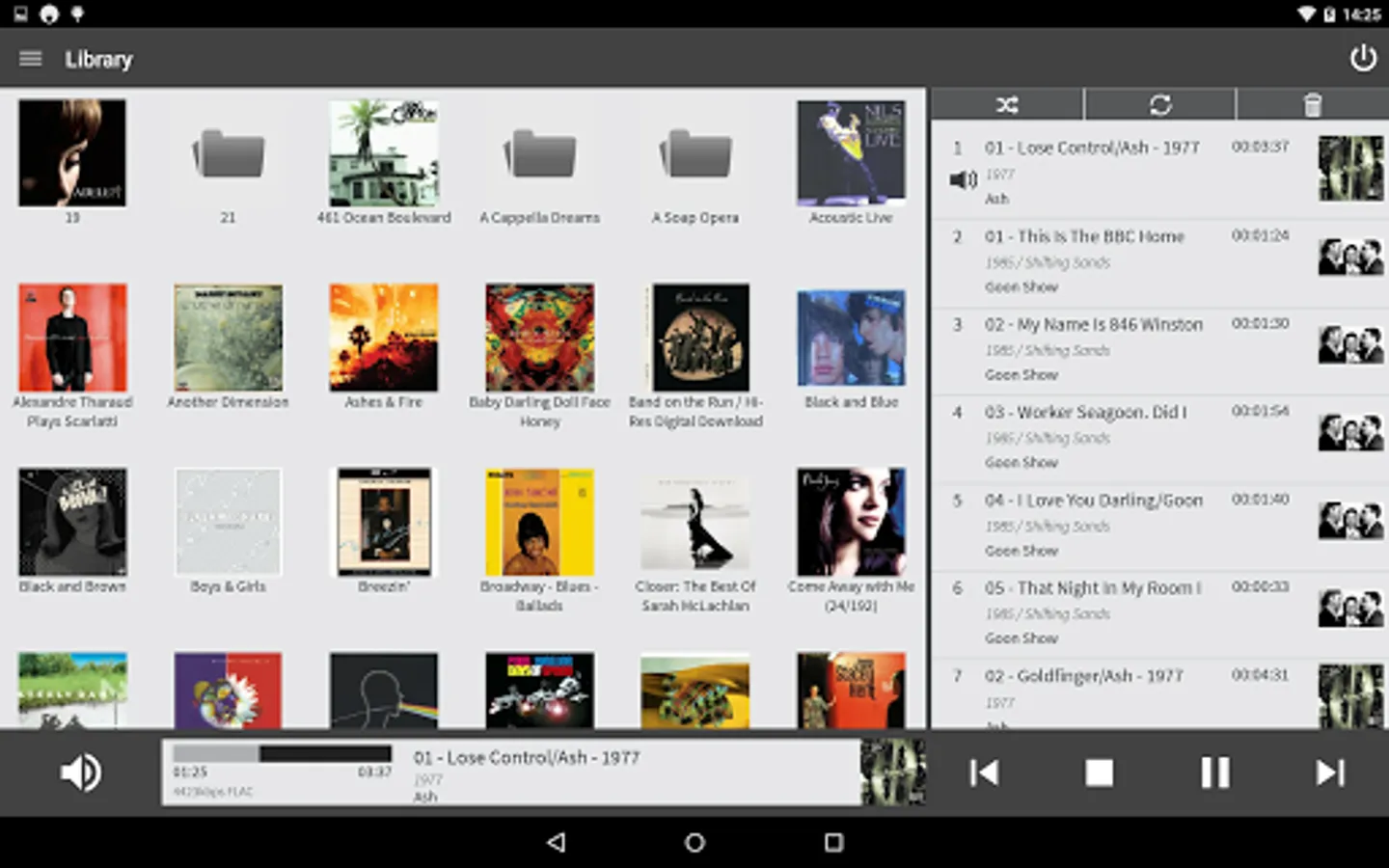Open Alexandre Tharaud Plays Scarlatti album
This screenshot has width=1389, height=868.
click(72, 338)
